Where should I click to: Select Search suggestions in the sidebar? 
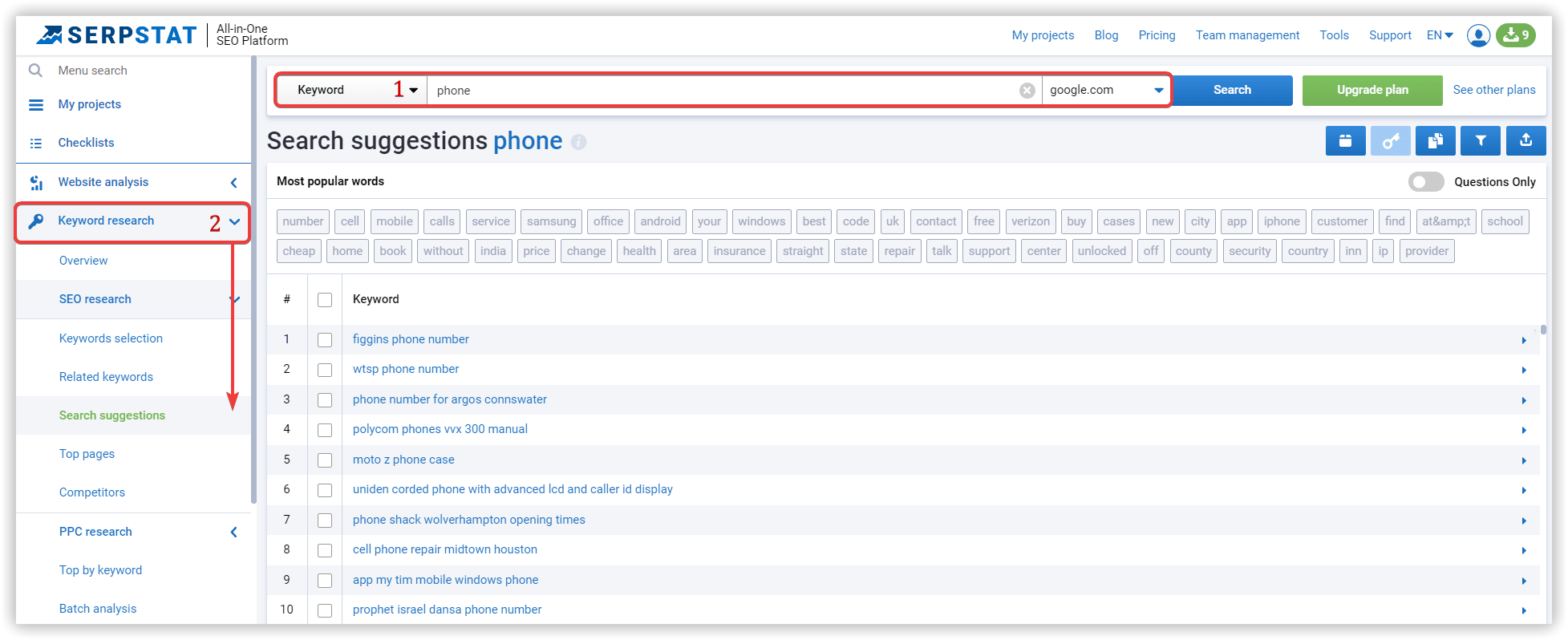coord(112,415)
